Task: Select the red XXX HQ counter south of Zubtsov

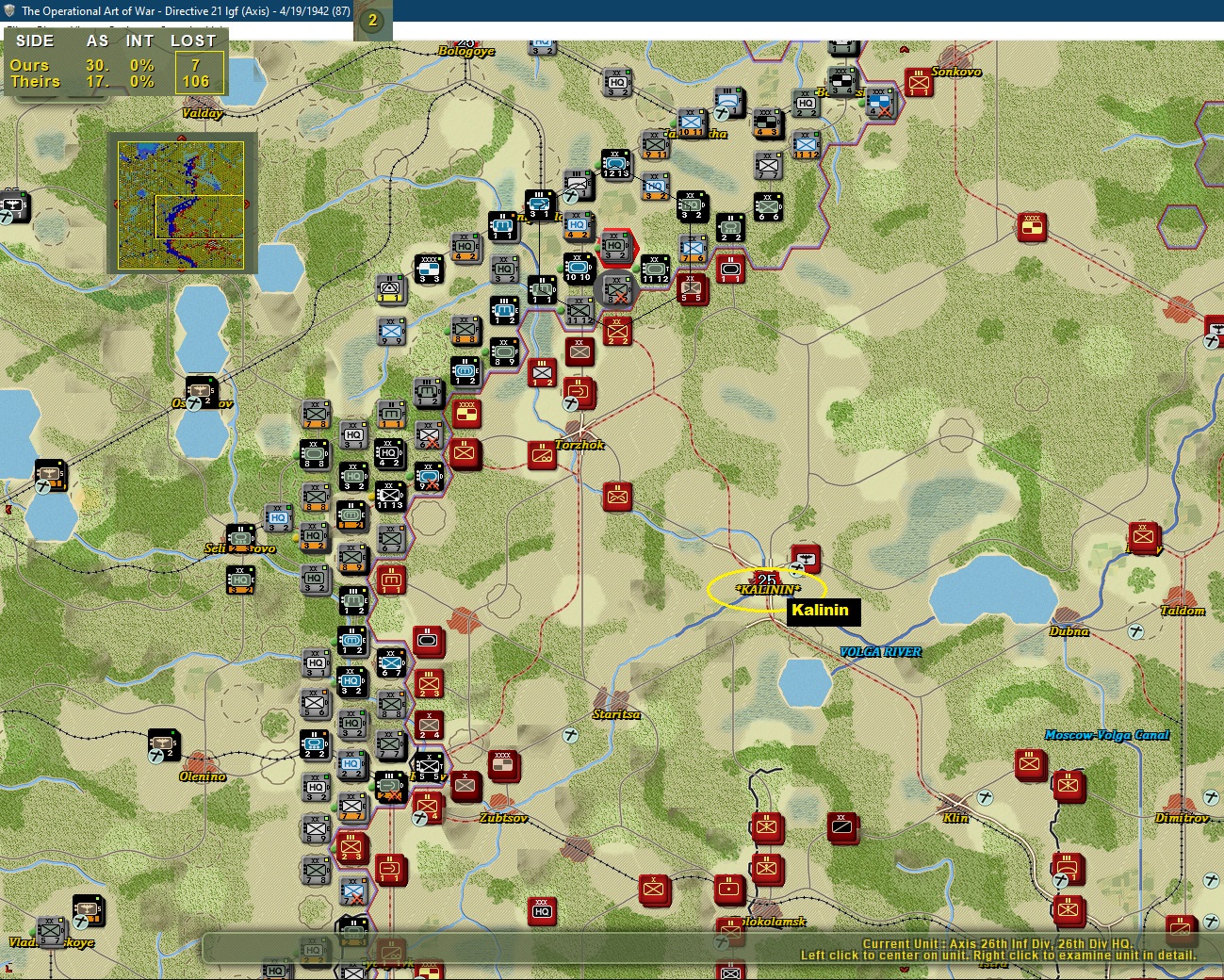Action: click(x=542, y=911)
